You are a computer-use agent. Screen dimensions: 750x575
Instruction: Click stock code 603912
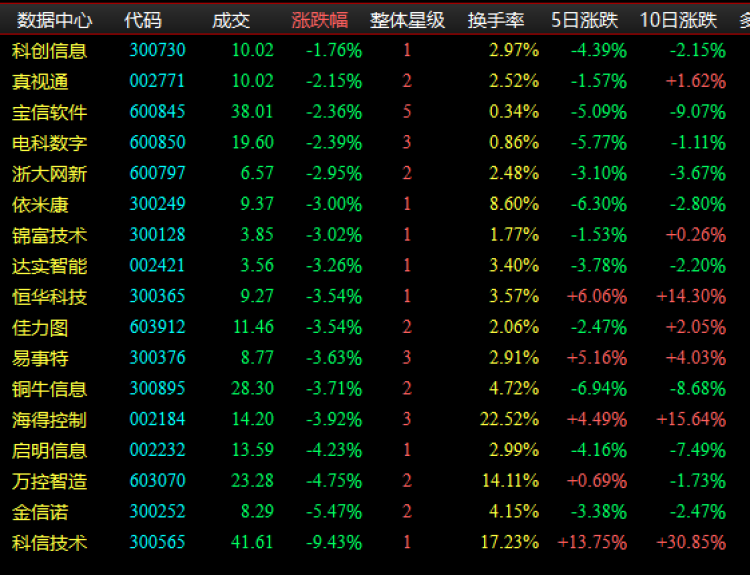click(157, 327)
